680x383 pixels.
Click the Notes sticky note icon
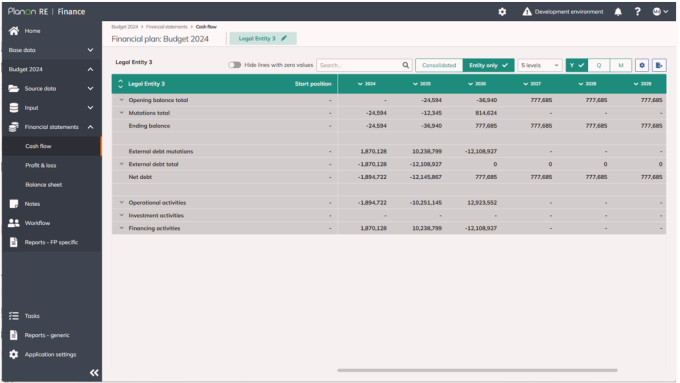point(14,203)
